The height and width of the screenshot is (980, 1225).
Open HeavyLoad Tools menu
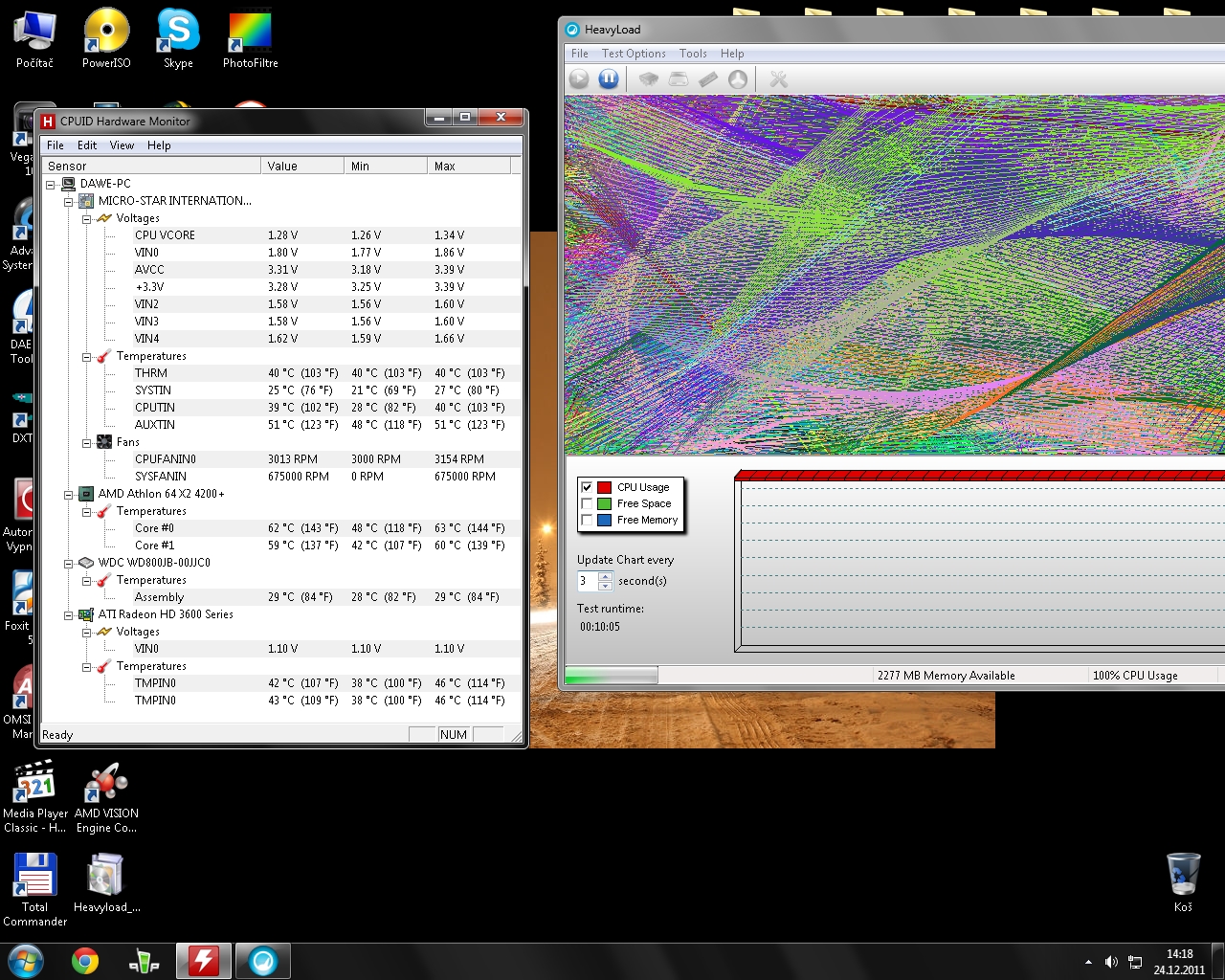(x=693, y=54)
